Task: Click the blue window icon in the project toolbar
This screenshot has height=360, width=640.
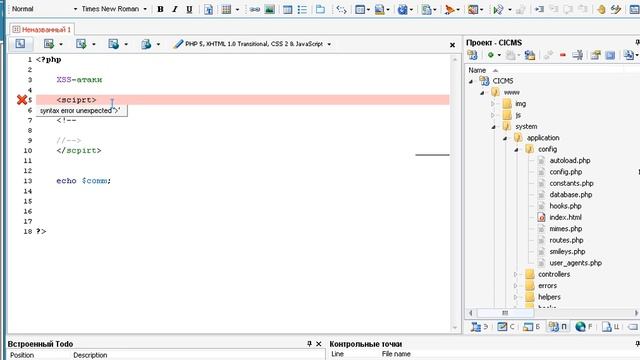Action: (x=610, y=55)
